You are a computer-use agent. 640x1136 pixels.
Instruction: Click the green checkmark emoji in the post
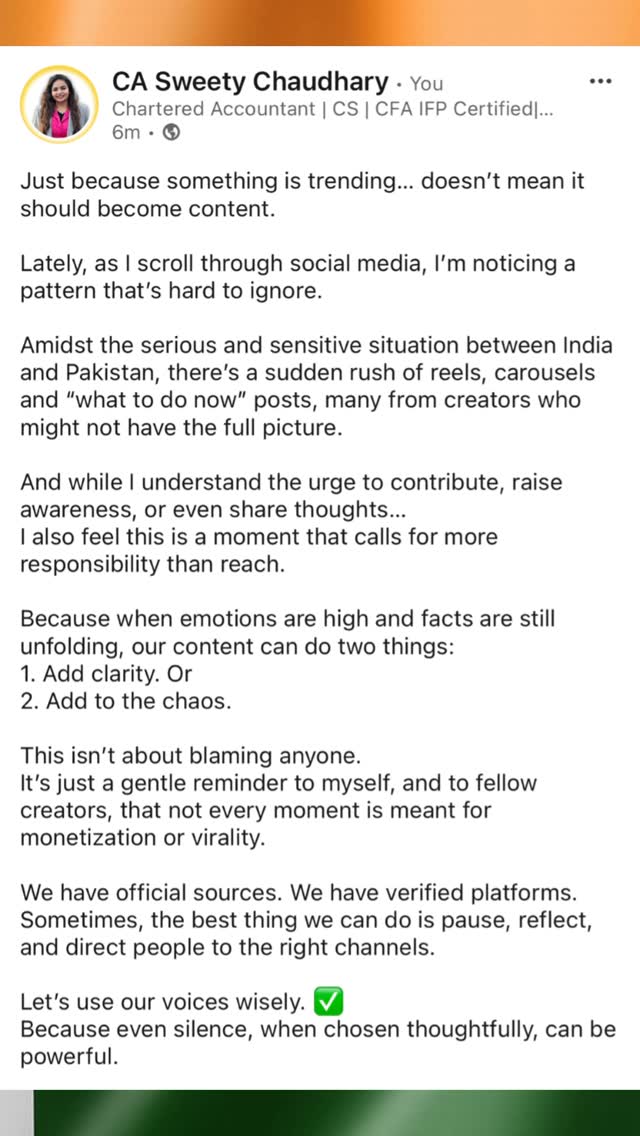pyautogui.click(x=329, y=1002)
